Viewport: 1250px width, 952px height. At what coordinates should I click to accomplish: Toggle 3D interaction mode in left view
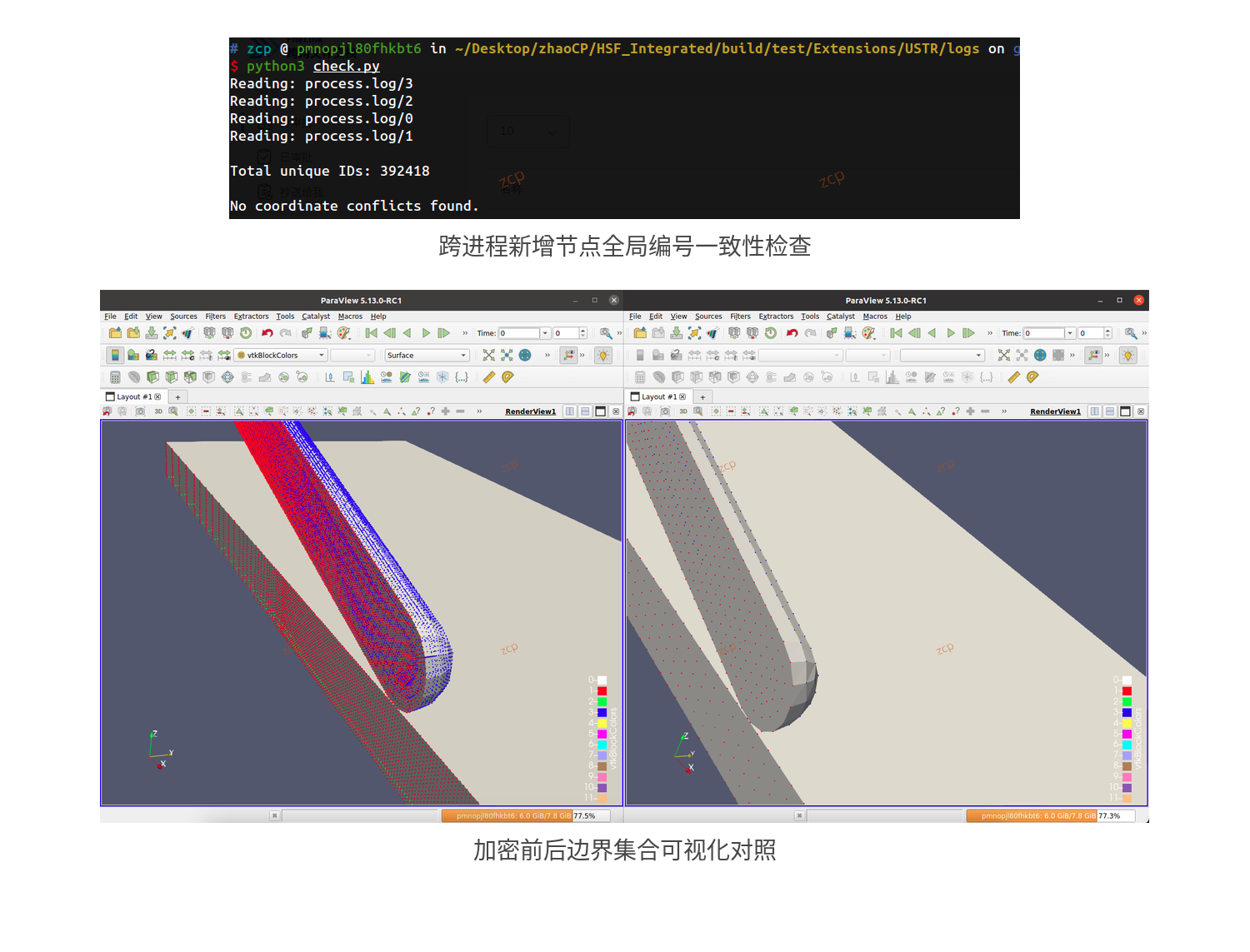(x=158, y=411)
